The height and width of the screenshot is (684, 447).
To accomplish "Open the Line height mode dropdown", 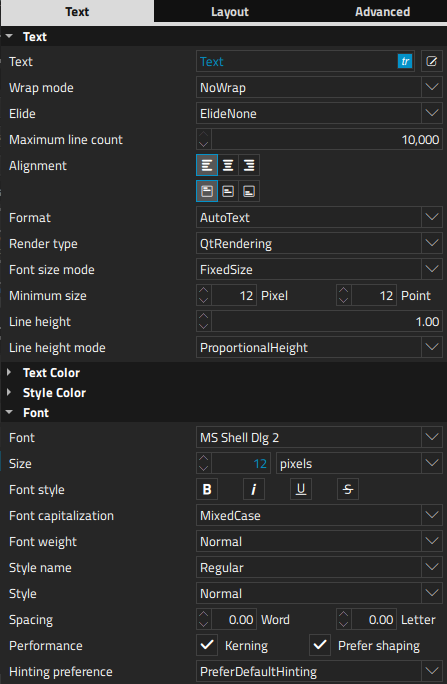I will (319, 348).
